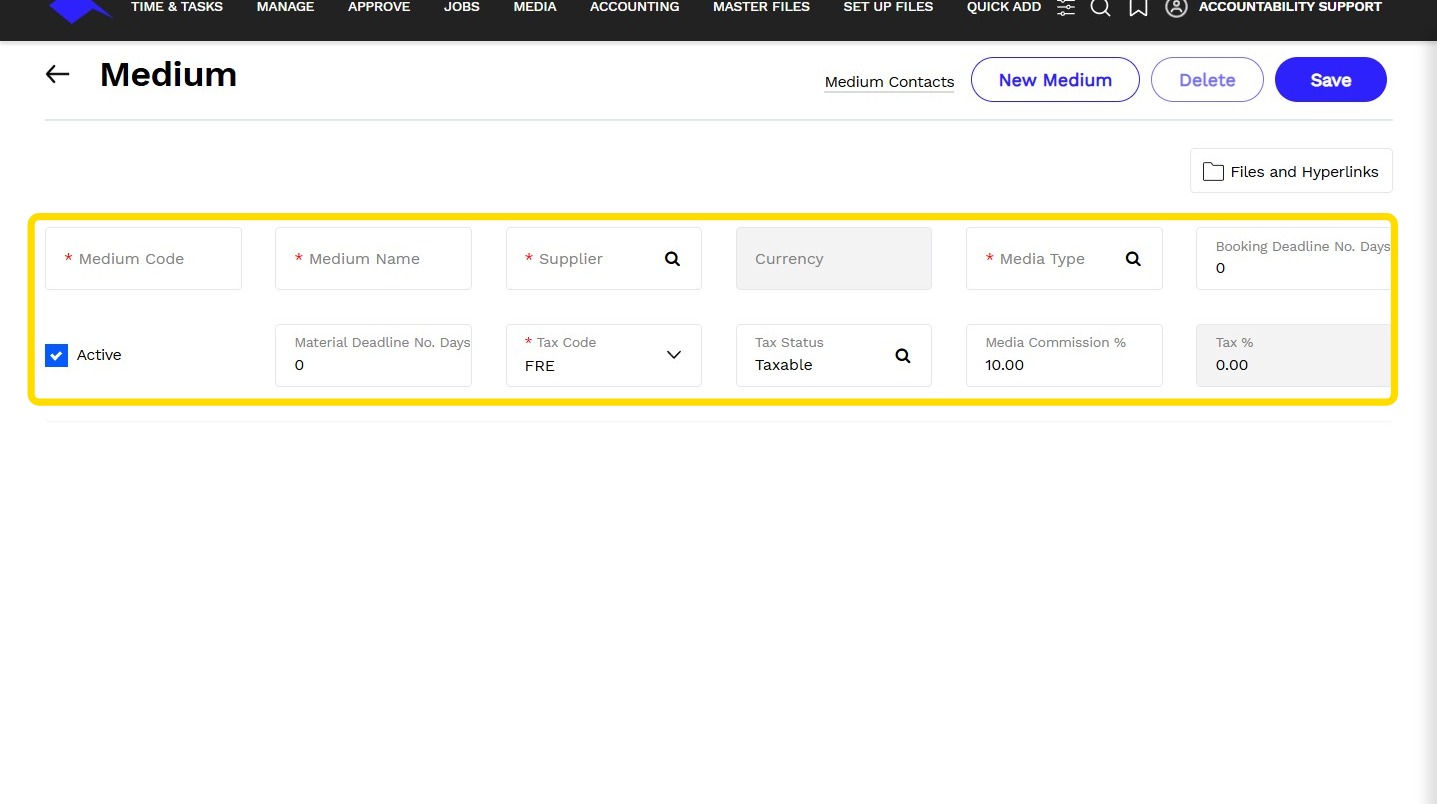Open the Quick Add menu
This screenshot has height=804, width=1437.
[x=1004, y=7]
